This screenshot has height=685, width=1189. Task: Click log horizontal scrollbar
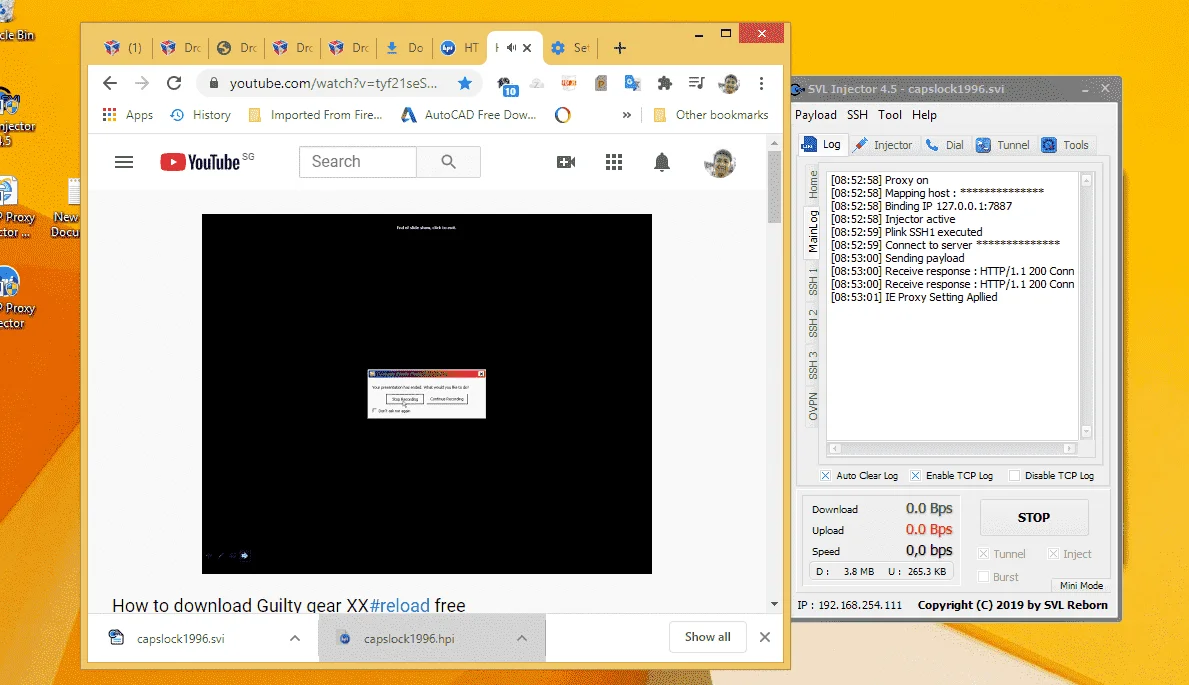point(952,448)
